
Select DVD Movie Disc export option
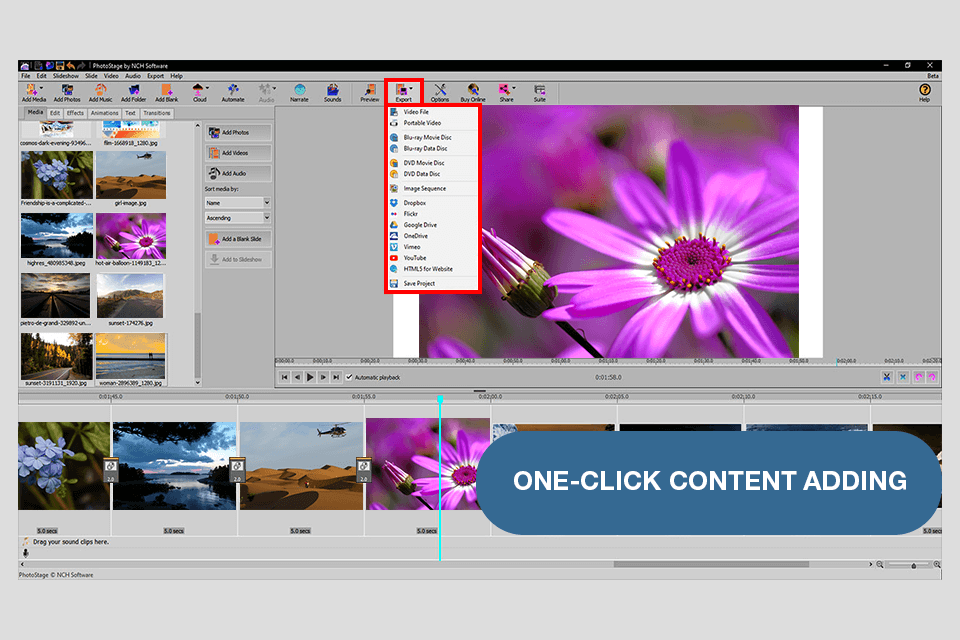[432, 163]
